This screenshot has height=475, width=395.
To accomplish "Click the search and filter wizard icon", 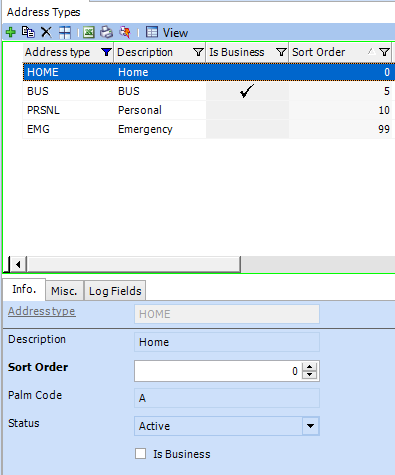I will tap(125, 32).
